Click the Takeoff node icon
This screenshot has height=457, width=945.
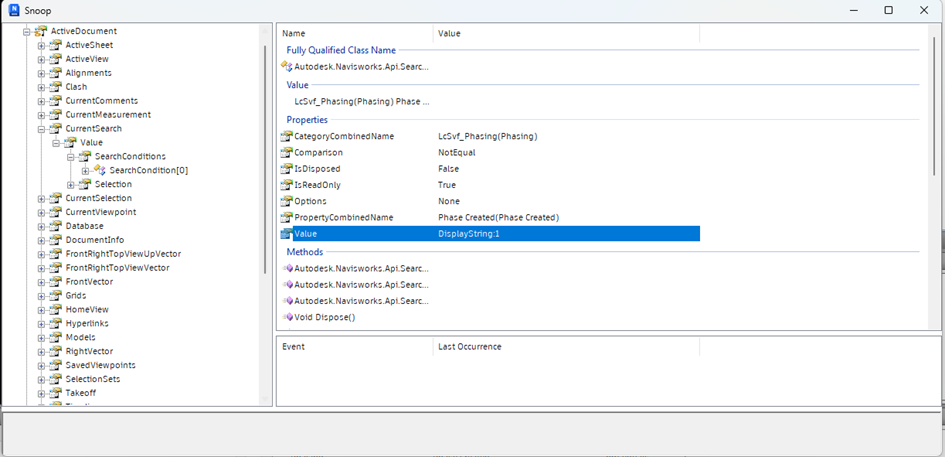coord(56,393)
